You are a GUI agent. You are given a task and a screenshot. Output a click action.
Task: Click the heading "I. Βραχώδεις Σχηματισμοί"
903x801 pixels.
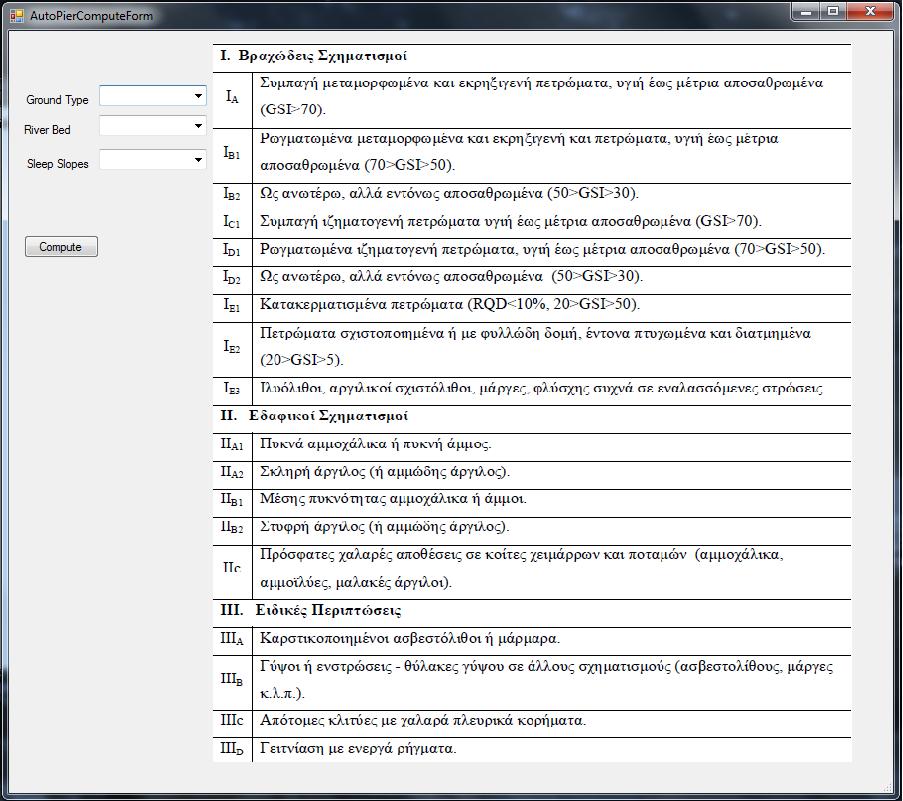pos(313,56)
